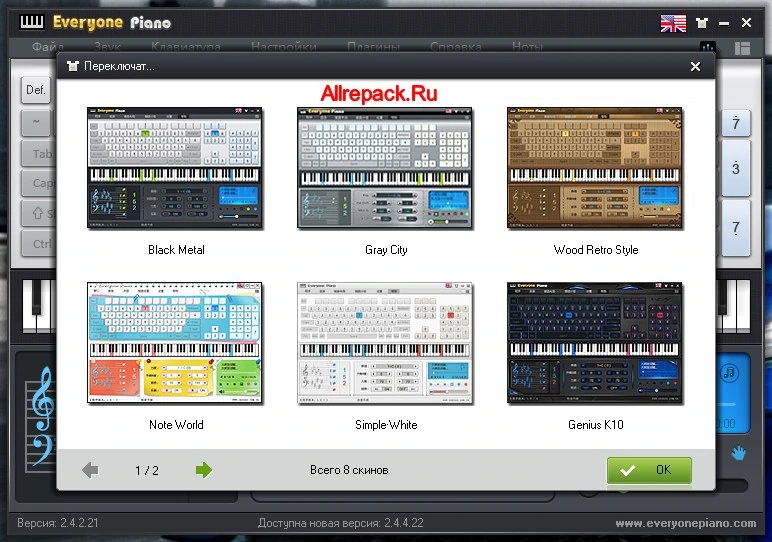The width and height of the screenshot is (772, 542).
Task: Open the Файл menu
Action: (x=48, y=47)
